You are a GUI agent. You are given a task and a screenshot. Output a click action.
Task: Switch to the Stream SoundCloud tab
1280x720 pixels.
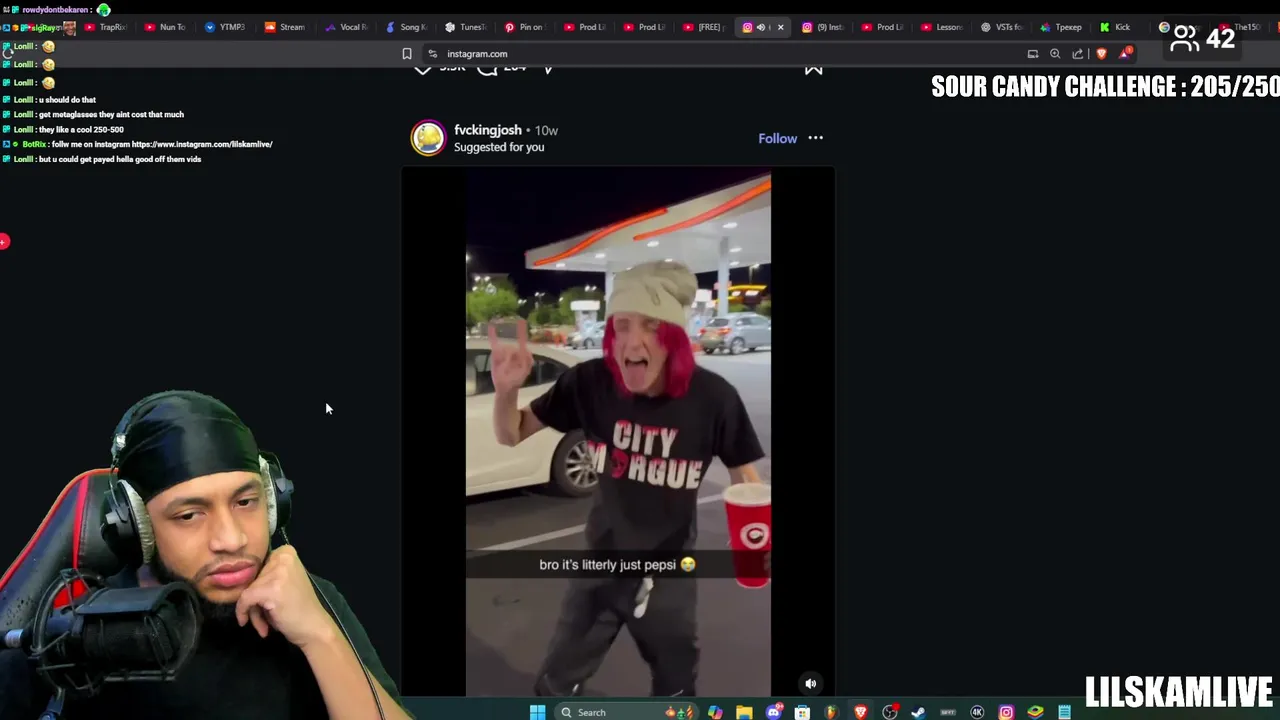[285, 27]
